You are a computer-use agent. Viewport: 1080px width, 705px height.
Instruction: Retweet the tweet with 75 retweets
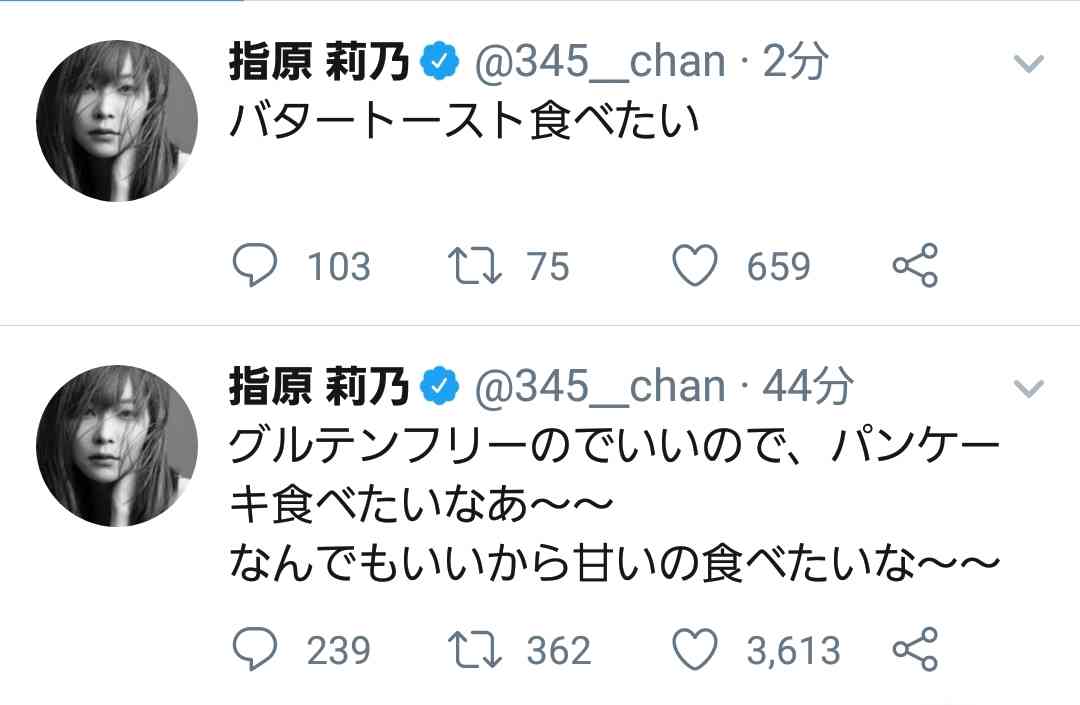(475, 266)
